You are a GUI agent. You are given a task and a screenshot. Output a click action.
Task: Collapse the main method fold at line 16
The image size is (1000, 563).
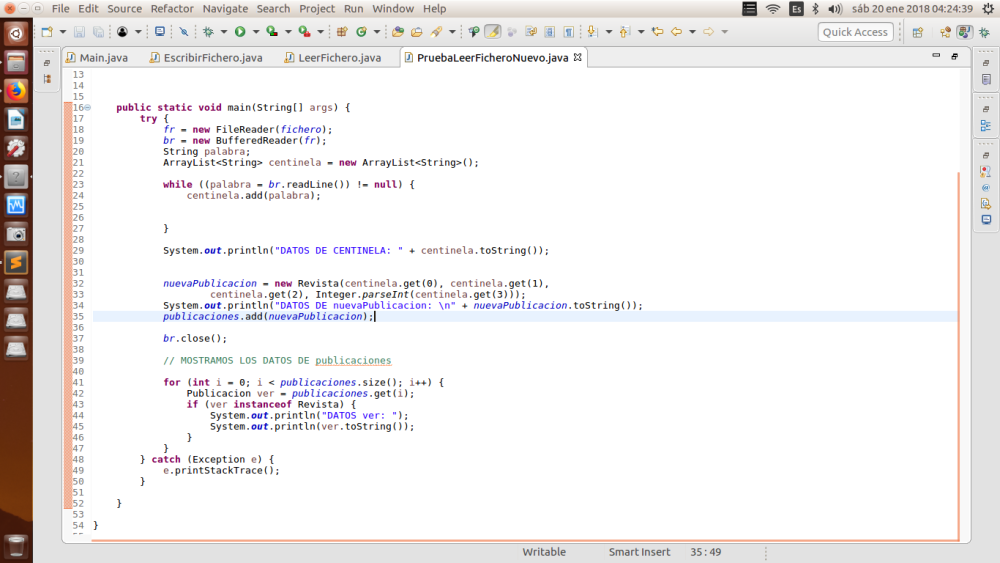(x=88, y=107)
